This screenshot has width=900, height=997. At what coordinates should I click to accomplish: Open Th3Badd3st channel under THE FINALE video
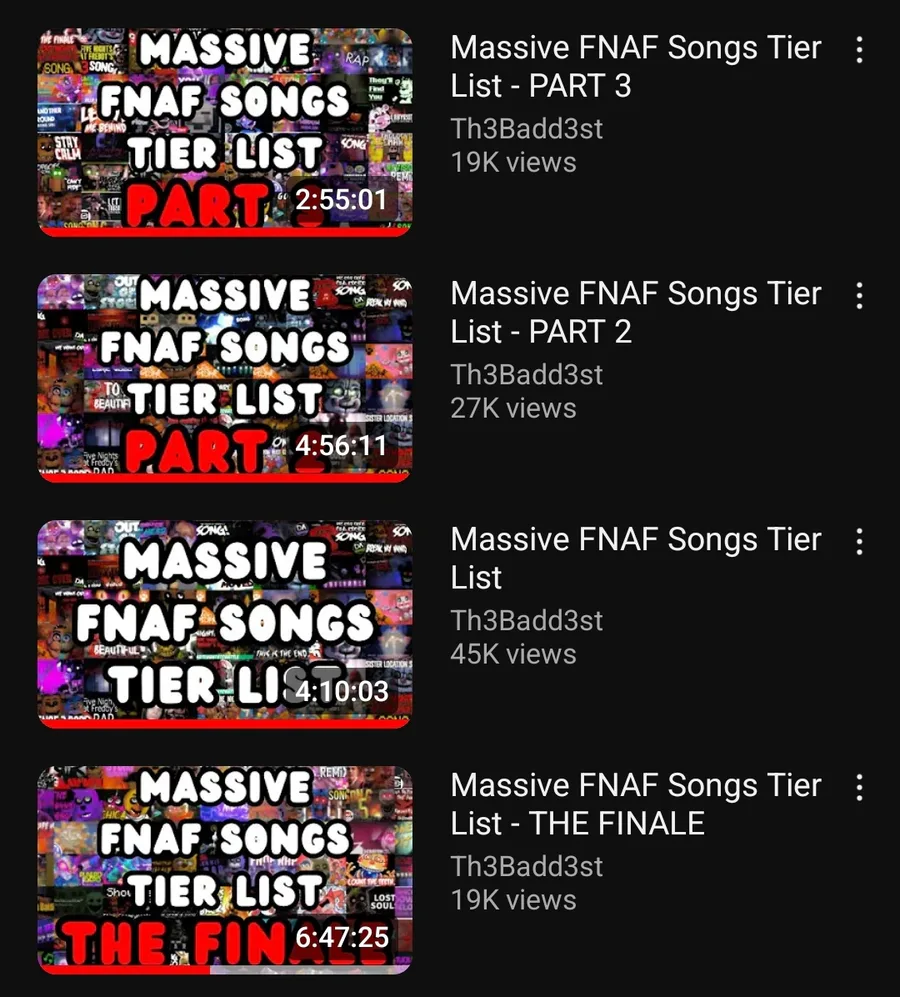click(527, 867)
